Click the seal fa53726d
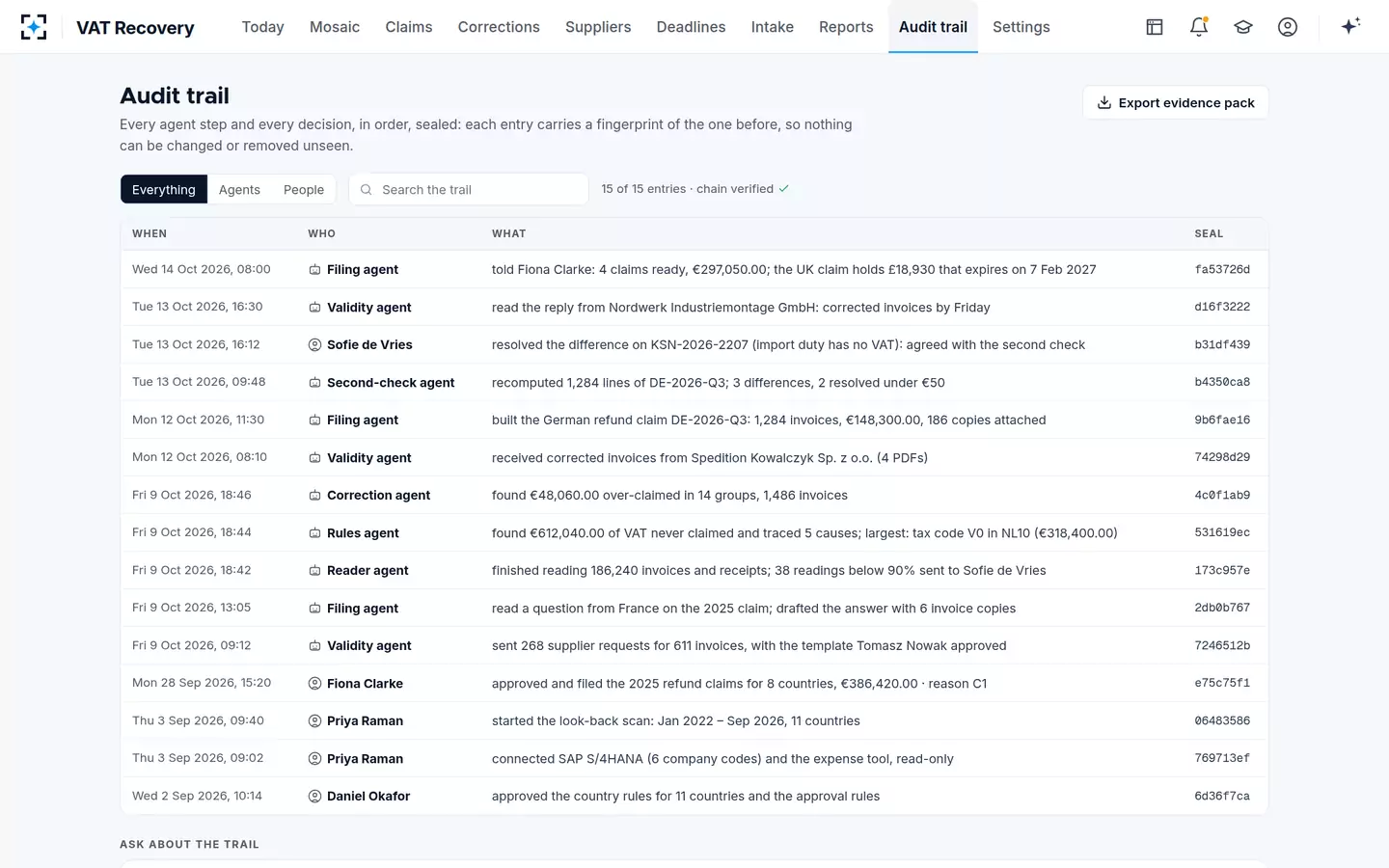 (x=1222, y=270)
